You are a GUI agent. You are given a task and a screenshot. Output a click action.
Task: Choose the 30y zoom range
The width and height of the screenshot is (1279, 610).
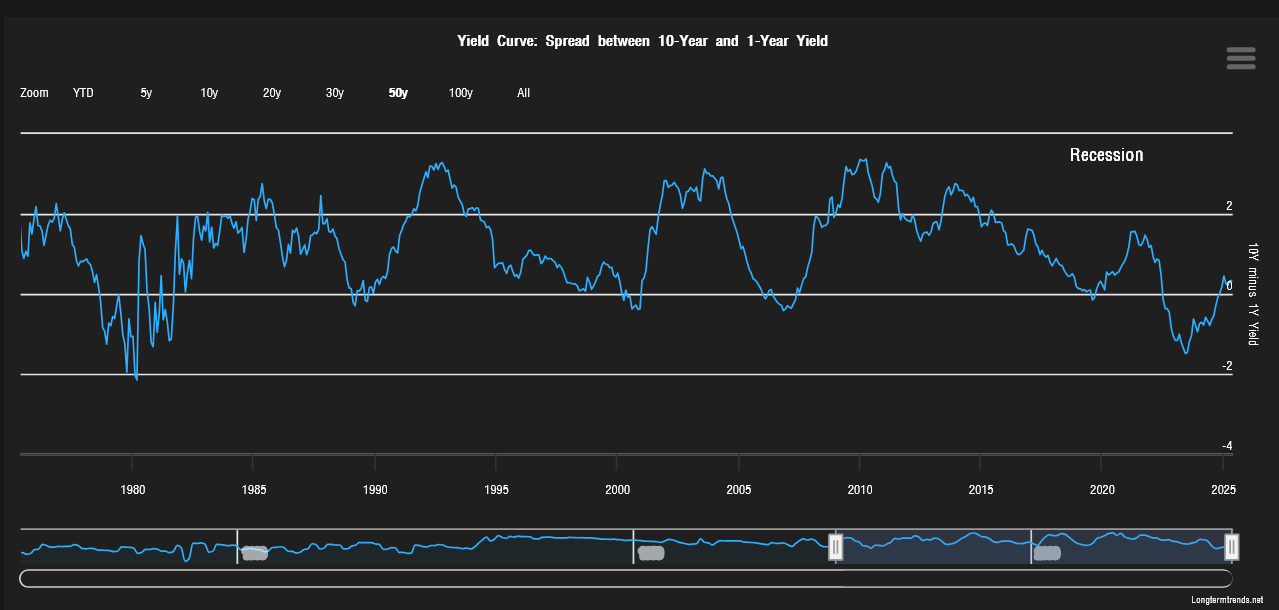tap(334, 93)
